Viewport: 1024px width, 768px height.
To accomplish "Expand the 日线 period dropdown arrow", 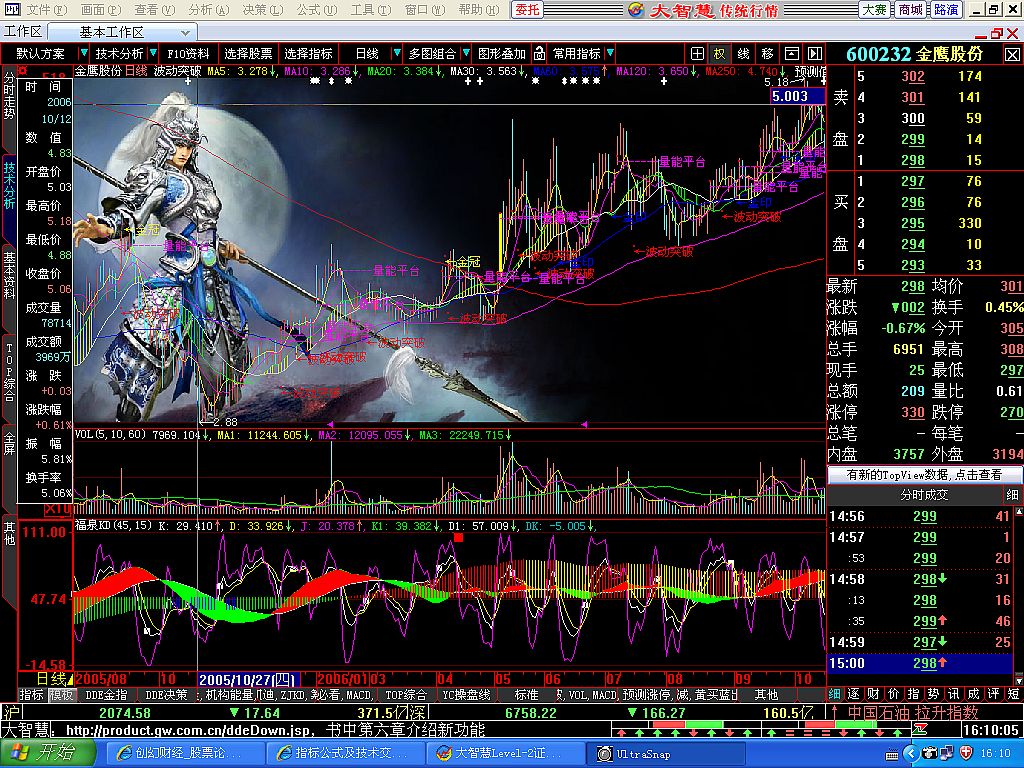I will pos(396,53).
